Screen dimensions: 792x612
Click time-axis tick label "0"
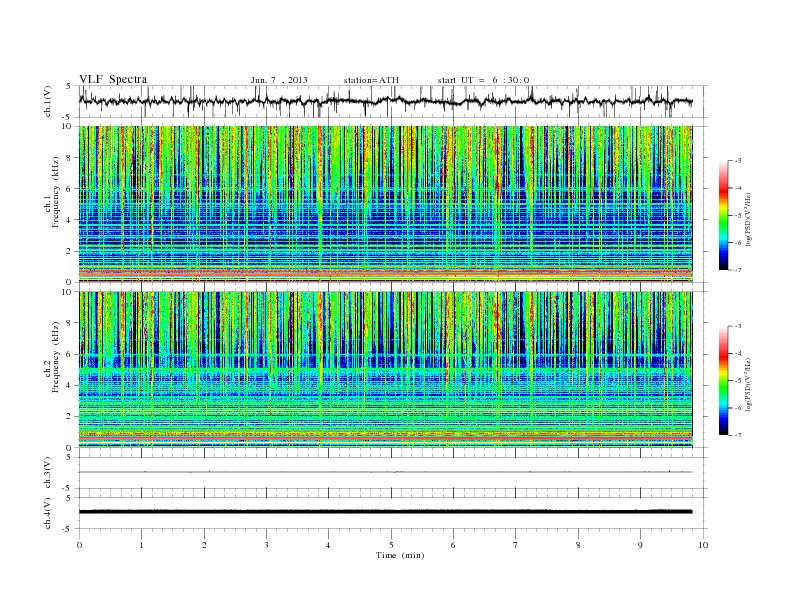tap(79, 545)
